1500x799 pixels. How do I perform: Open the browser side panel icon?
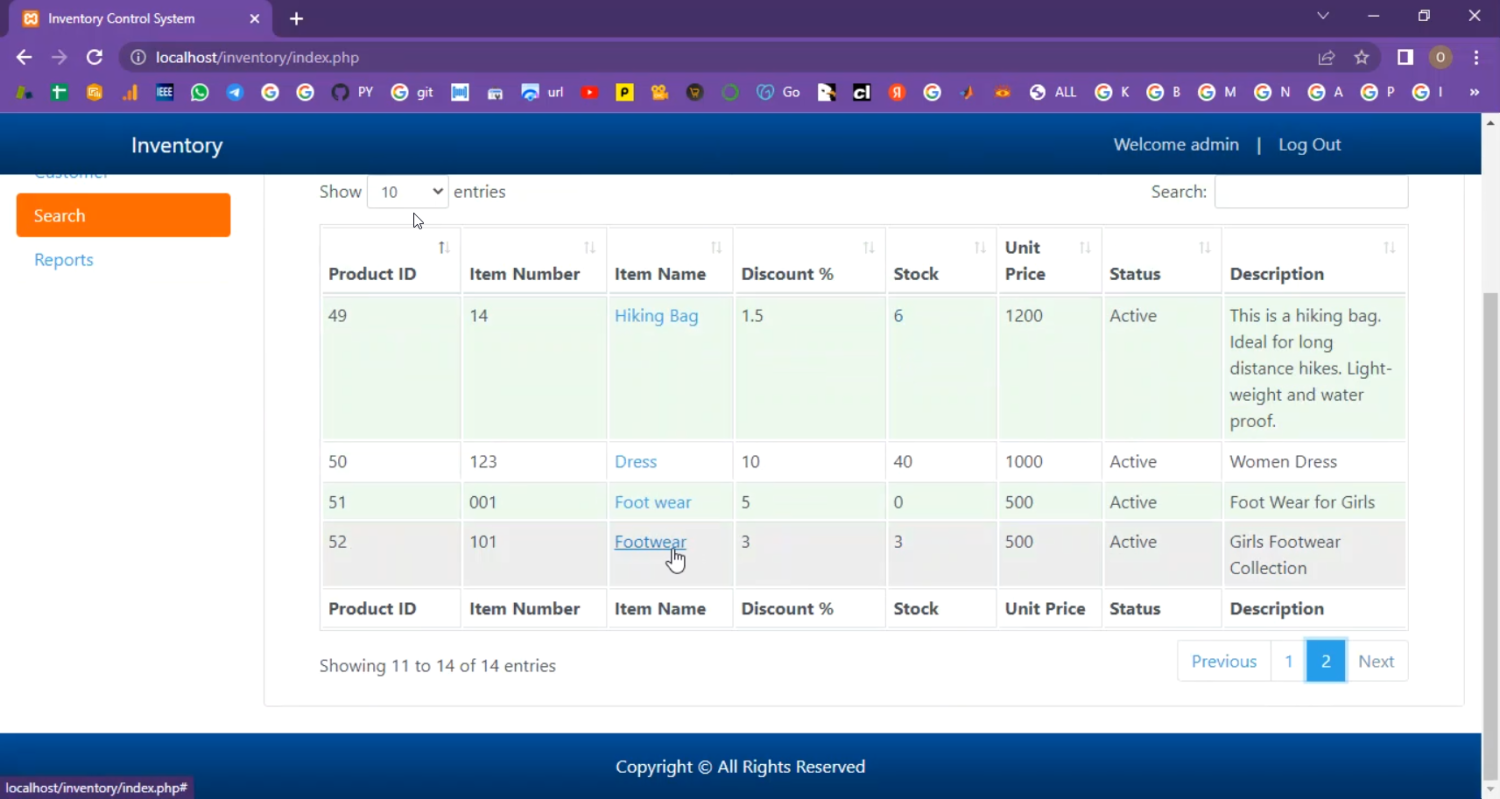tap(1405, 57)
